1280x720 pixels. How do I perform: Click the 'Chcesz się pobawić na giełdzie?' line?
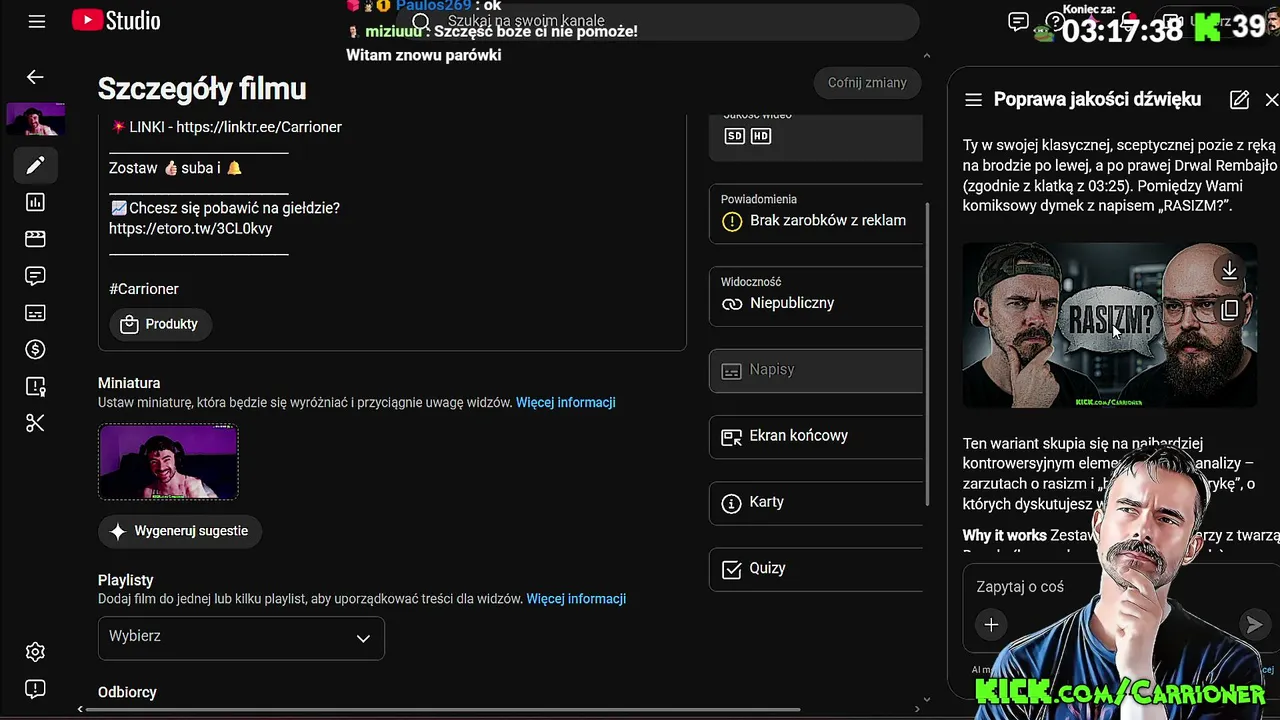(x=225, y=208)
